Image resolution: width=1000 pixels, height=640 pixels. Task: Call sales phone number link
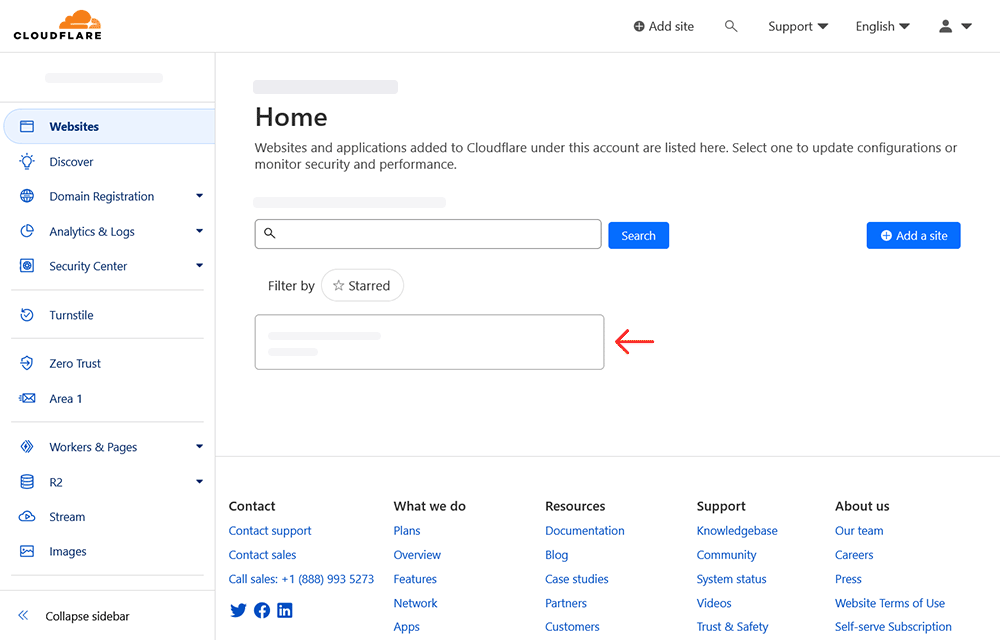point(301,579)
